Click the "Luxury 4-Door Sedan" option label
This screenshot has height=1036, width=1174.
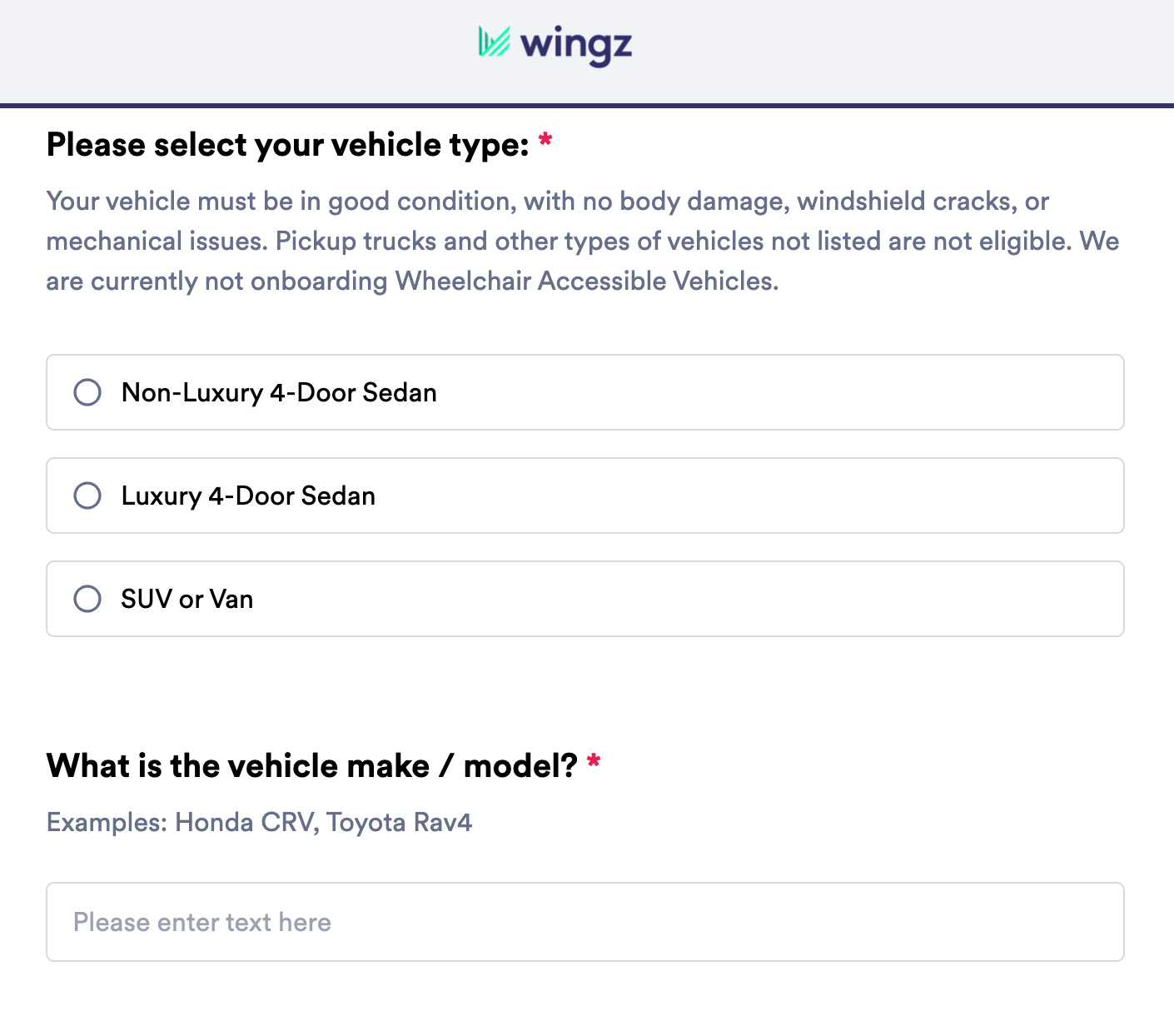[x=248, y=496]
